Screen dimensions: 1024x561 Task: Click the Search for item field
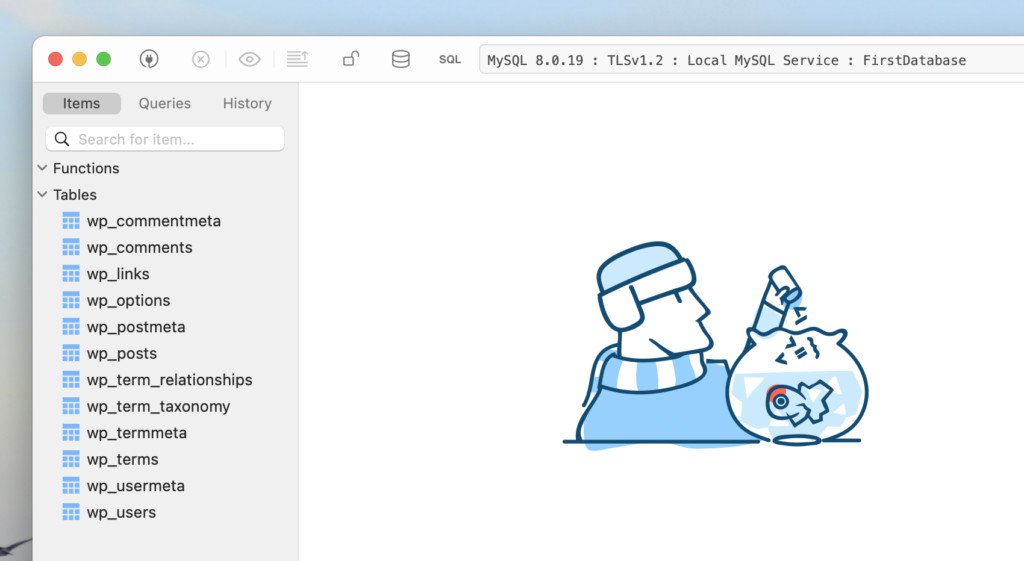click(x=165, y=139)
